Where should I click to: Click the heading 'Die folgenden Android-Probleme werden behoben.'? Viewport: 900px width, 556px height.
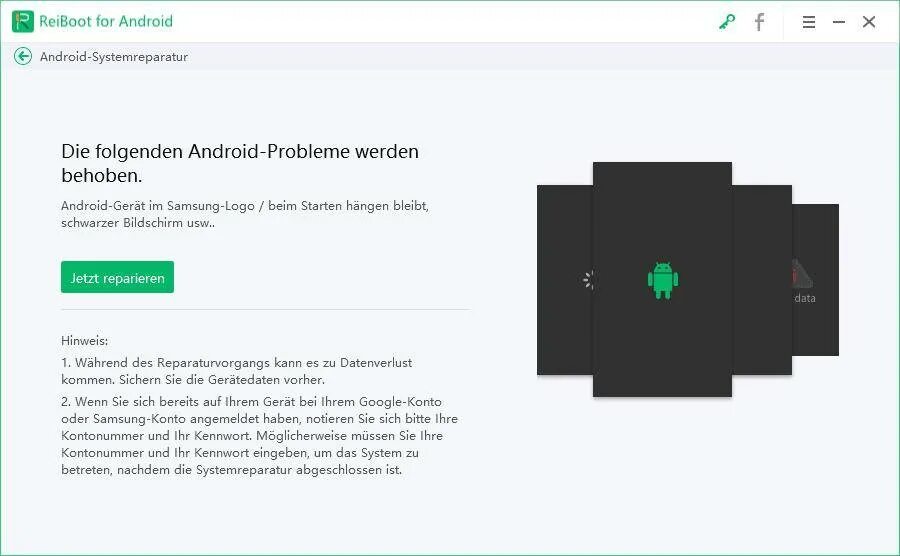click(240, 163)
